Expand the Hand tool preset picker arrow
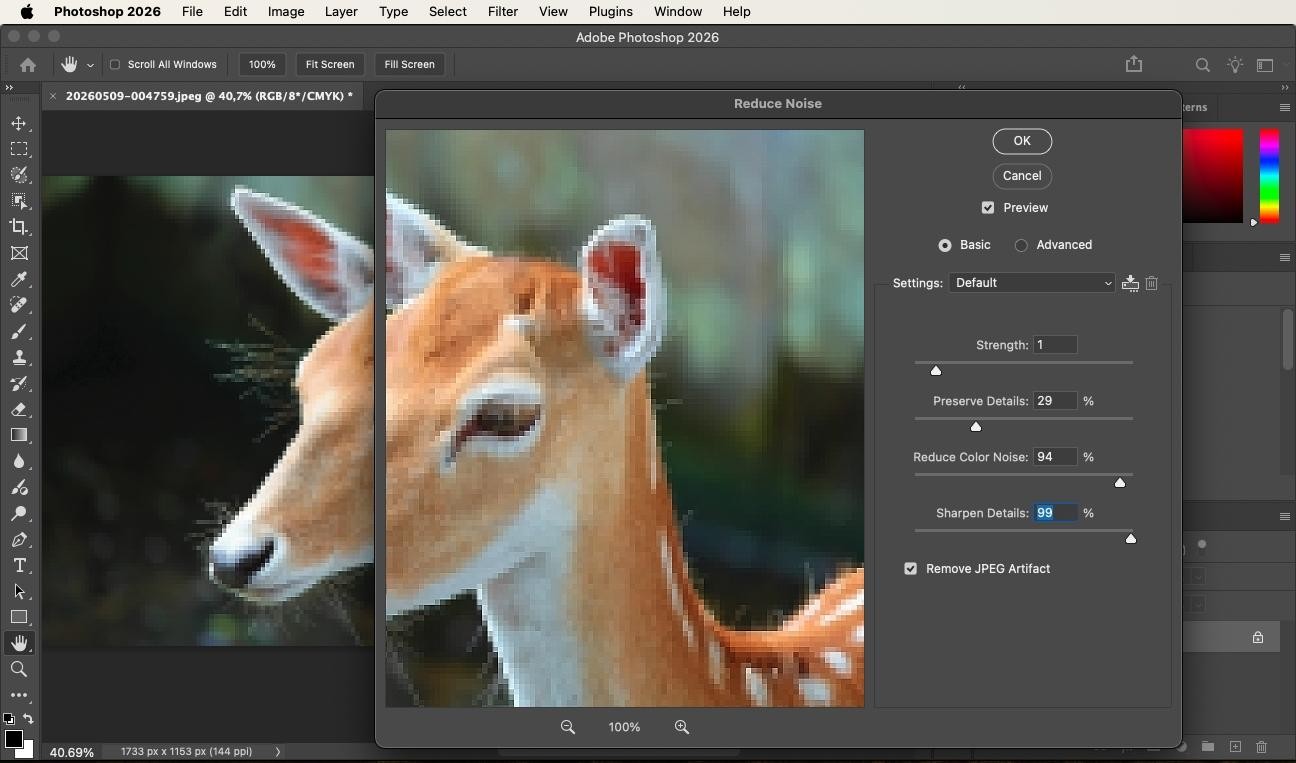The image size is (1296, 763). (90, 65)
